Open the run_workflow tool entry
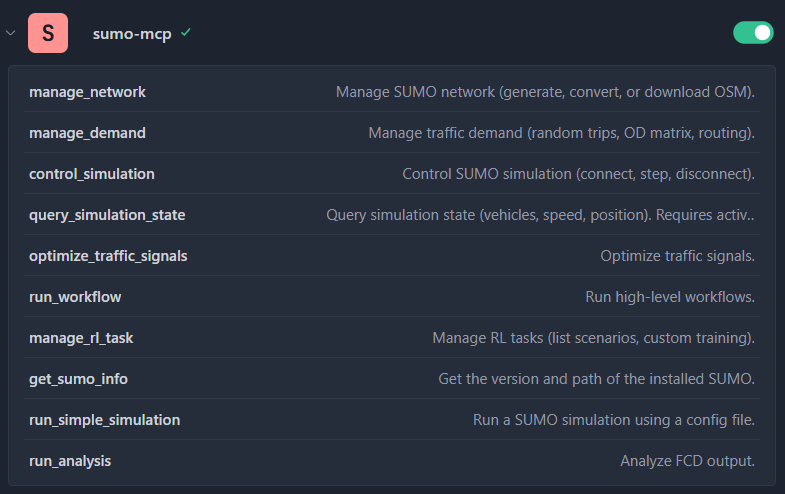Image resolution: width=785 pixels, height=494 pixels. [75, 297]
